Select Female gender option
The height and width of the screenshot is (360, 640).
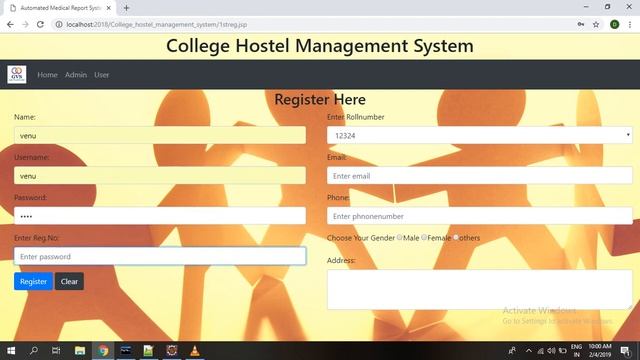[x=424, y=237]
